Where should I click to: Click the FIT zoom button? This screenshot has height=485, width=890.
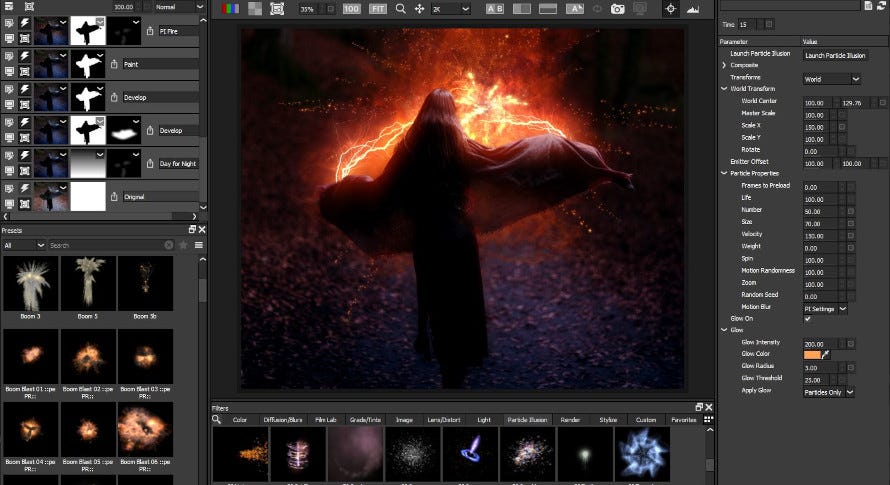(x=378, y=8)
